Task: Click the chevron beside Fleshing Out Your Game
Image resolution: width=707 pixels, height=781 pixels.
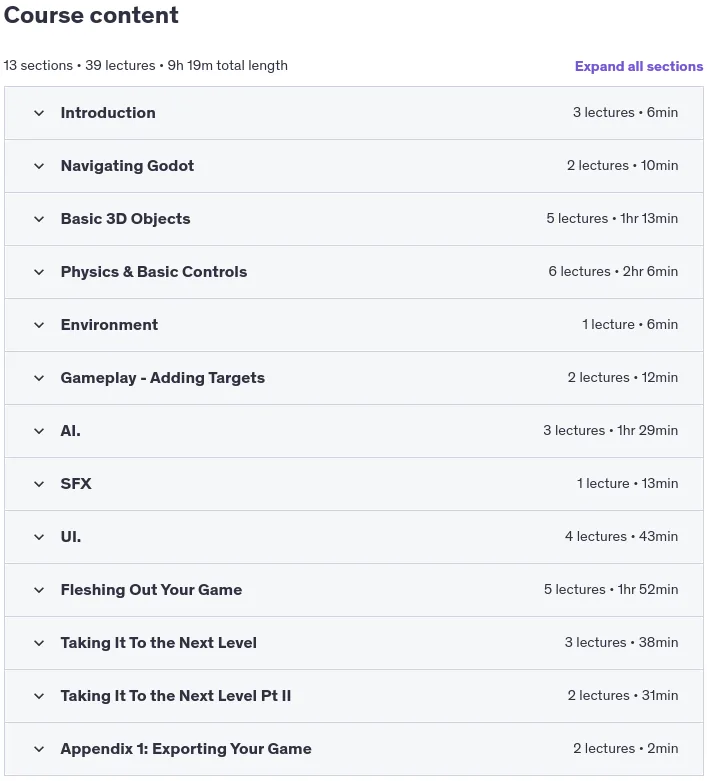Action: point(39,590)
